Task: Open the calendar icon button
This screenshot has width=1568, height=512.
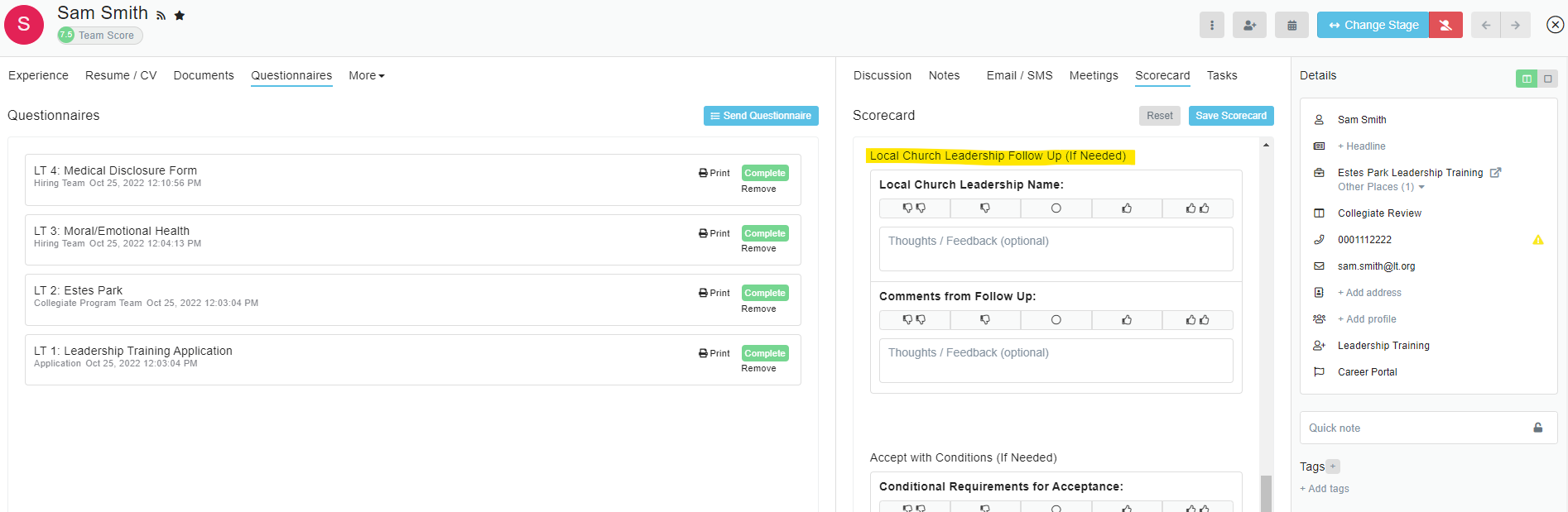Action: [1291, 26]
